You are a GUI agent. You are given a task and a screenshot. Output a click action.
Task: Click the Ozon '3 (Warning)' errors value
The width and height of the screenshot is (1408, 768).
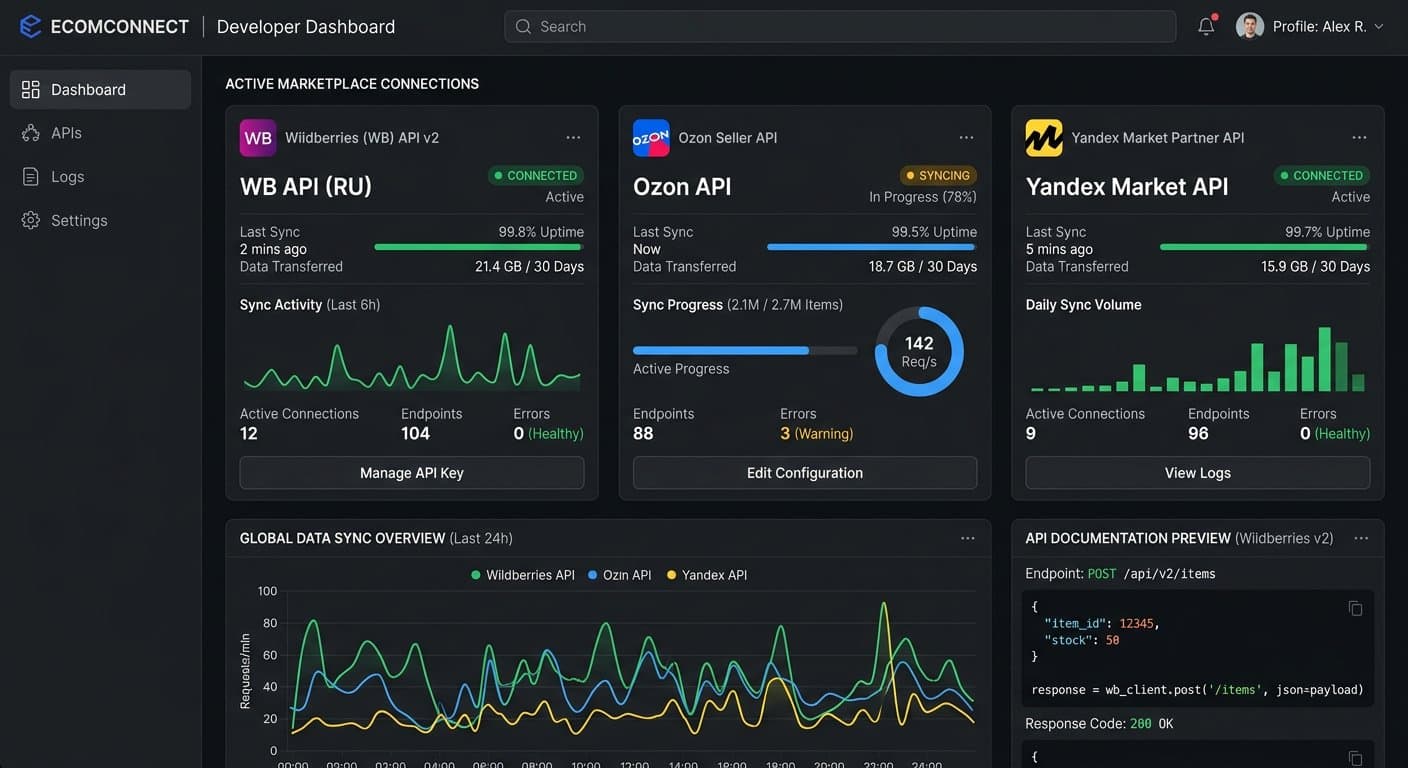(816, 434)
